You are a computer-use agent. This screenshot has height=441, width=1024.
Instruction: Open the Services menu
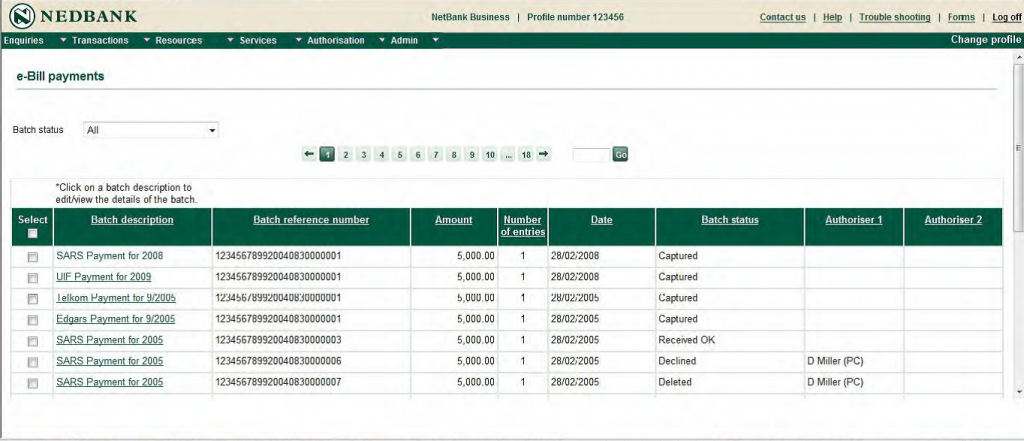[x=258, y=40]
